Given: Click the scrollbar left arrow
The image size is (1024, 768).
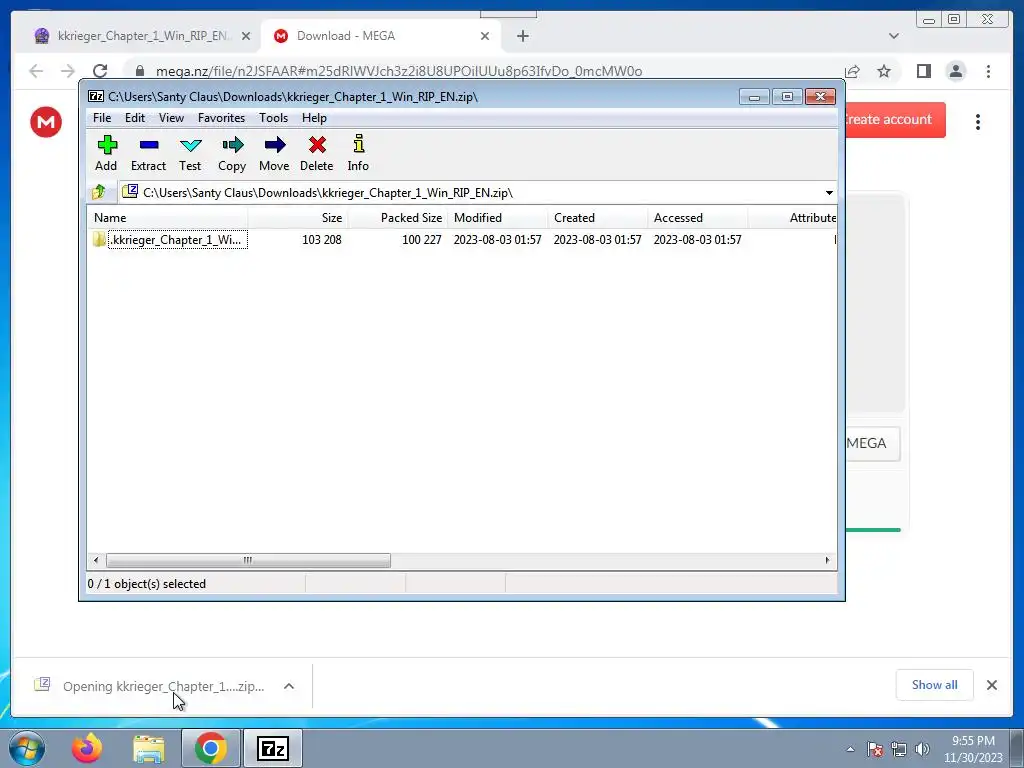Looking at the screenshot, I should [x=96, y=560].
